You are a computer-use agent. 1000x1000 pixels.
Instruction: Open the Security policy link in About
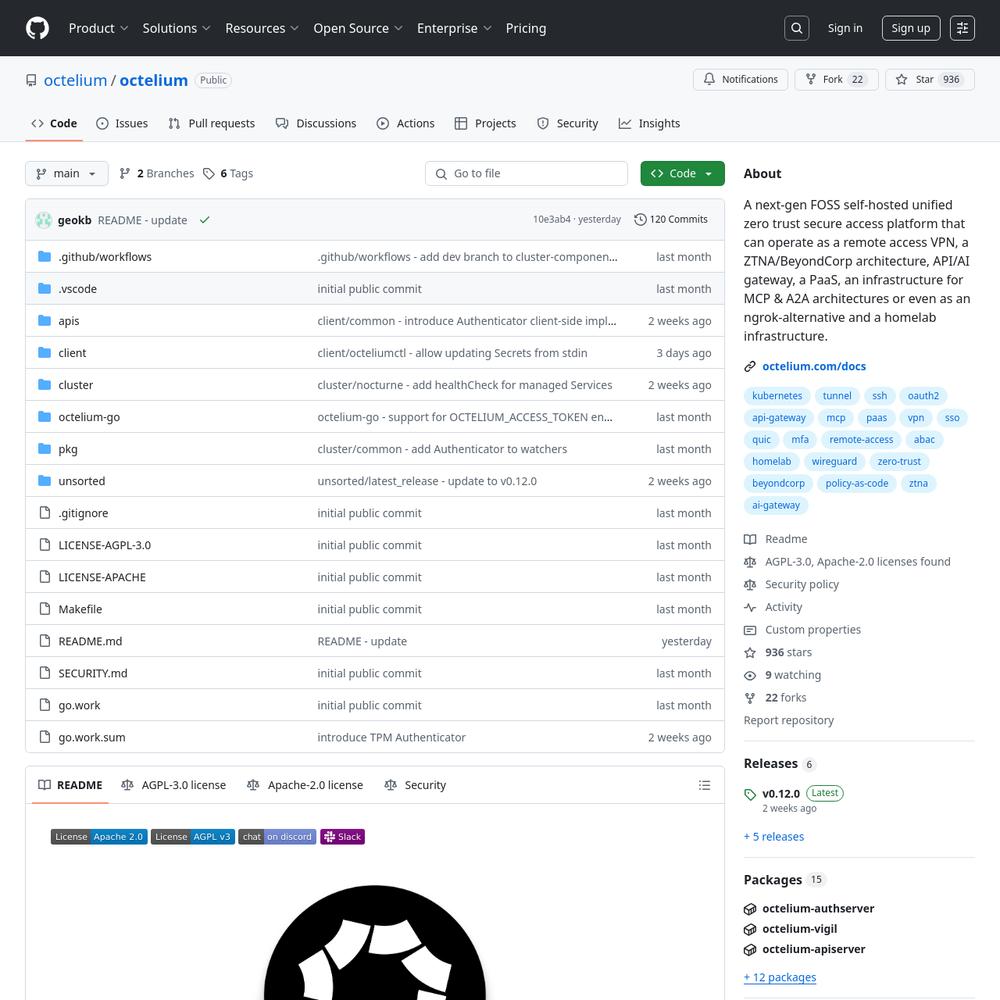[x=802, y=584]
